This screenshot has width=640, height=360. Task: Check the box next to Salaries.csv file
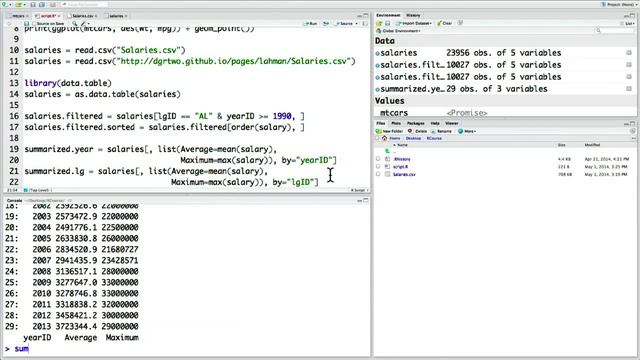point(378,174)
